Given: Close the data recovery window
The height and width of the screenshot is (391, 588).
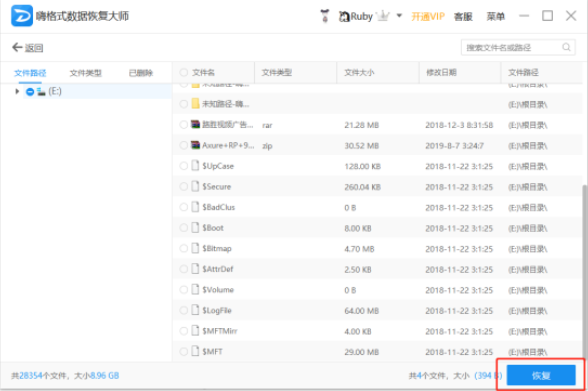Looking at the screenshot, I should 571,16.
